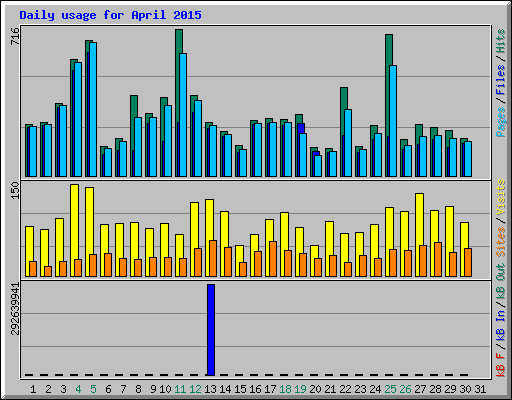Select the Hits legend label
Image resolution: width=512 pixels, height=400 pixels.
[500, 41]
